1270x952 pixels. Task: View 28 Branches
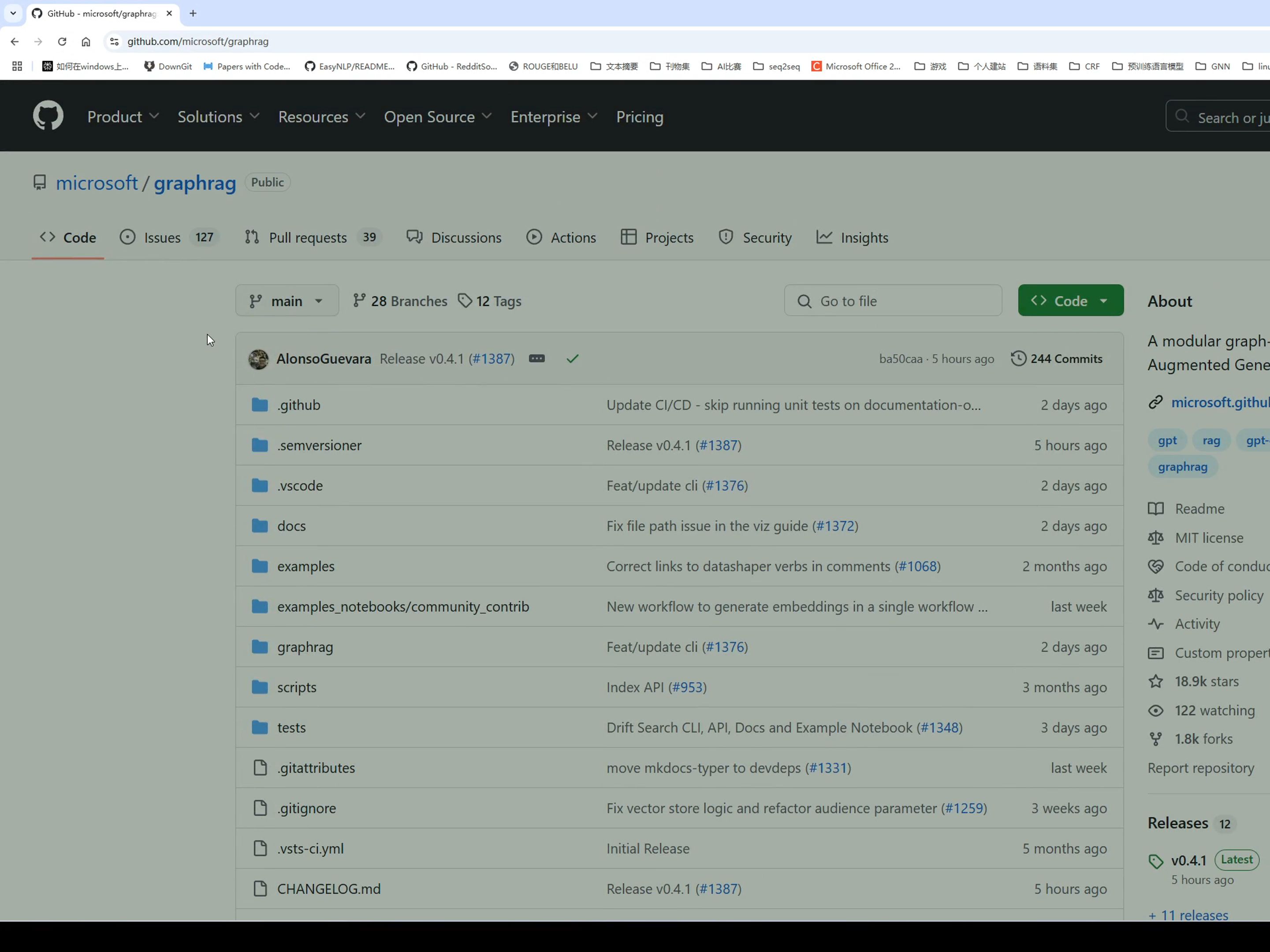point(399,301)
